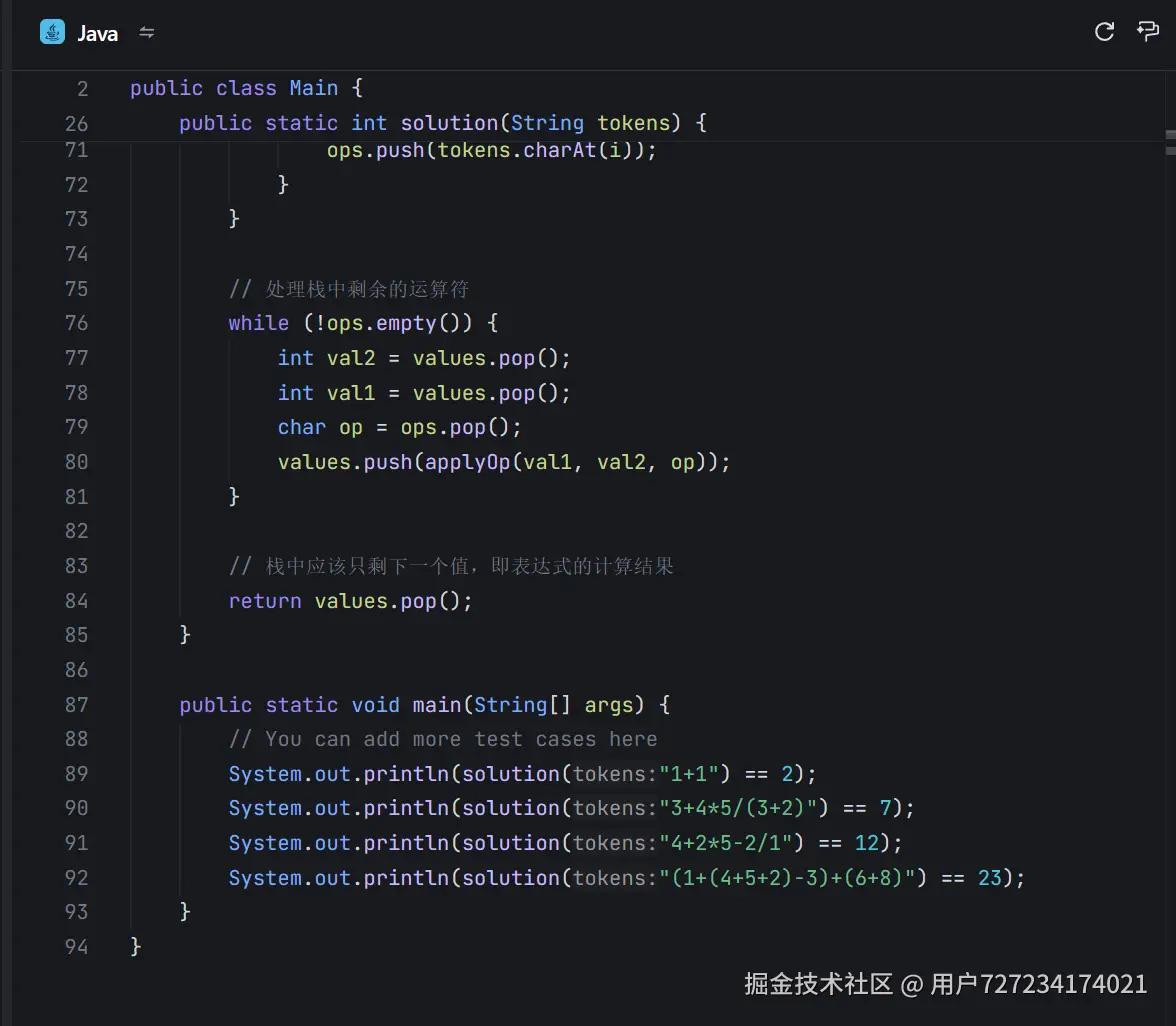Place cursor on 'ops.push(tokens.charAt(i));'

pos(491,151)
